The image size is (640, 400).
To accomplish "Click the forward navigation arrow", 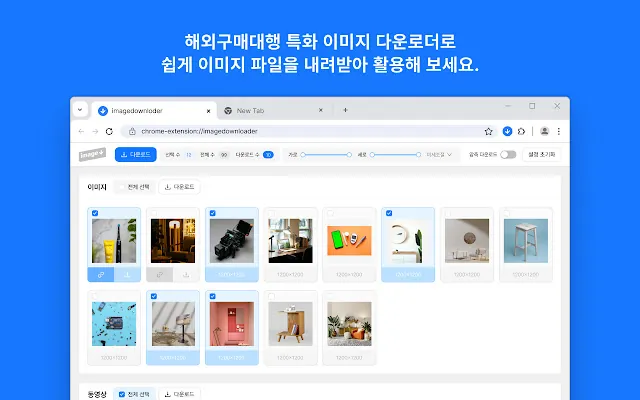I will (x=95, y=131).
